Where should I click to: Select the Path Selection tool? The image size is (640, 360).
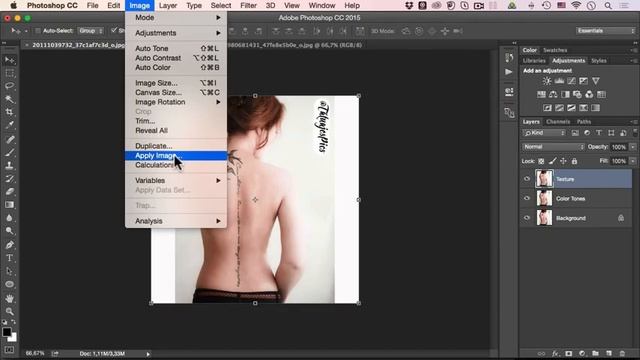point(10,271)
